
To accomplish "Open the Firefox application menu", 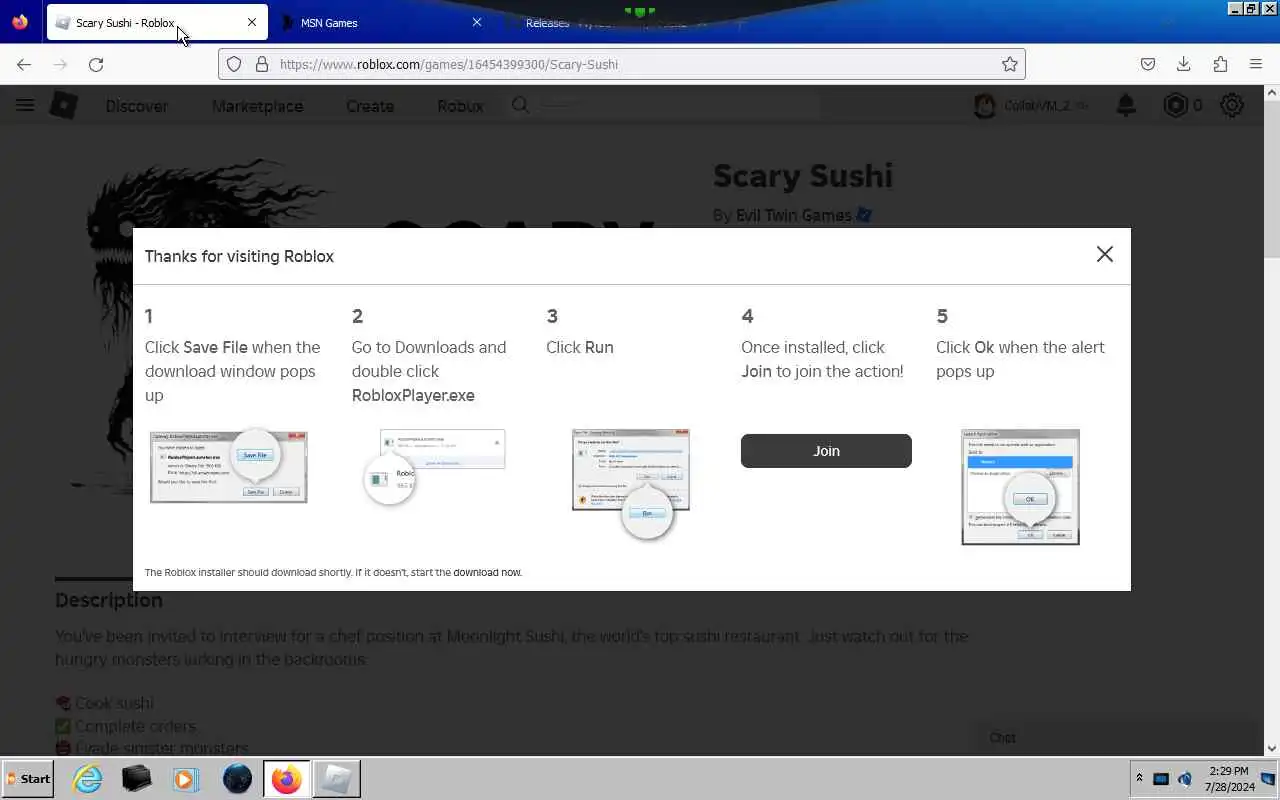I will coord(1256,64).
